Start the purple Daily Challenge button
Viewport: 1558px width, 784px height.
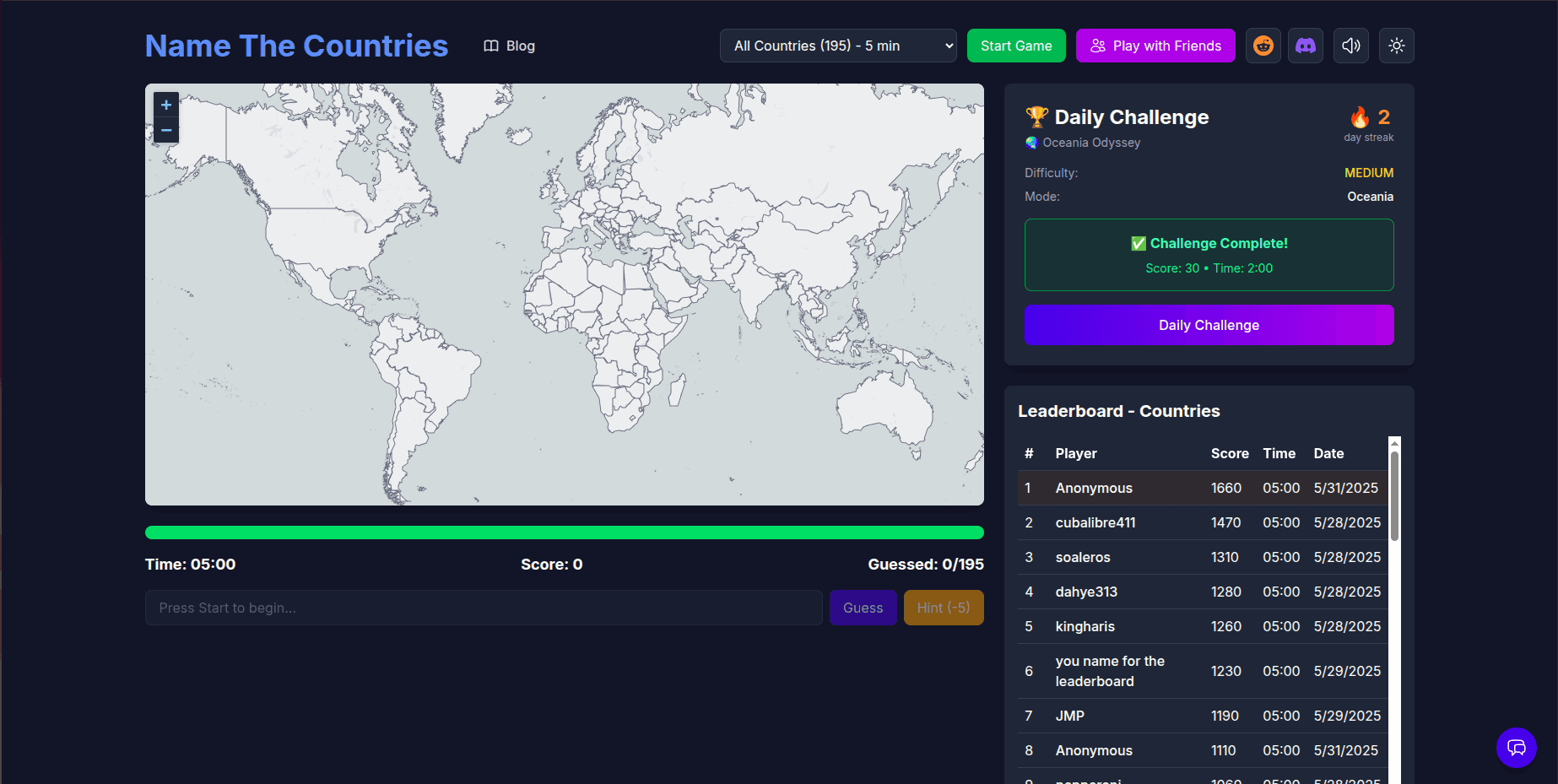coord(1209,325)
